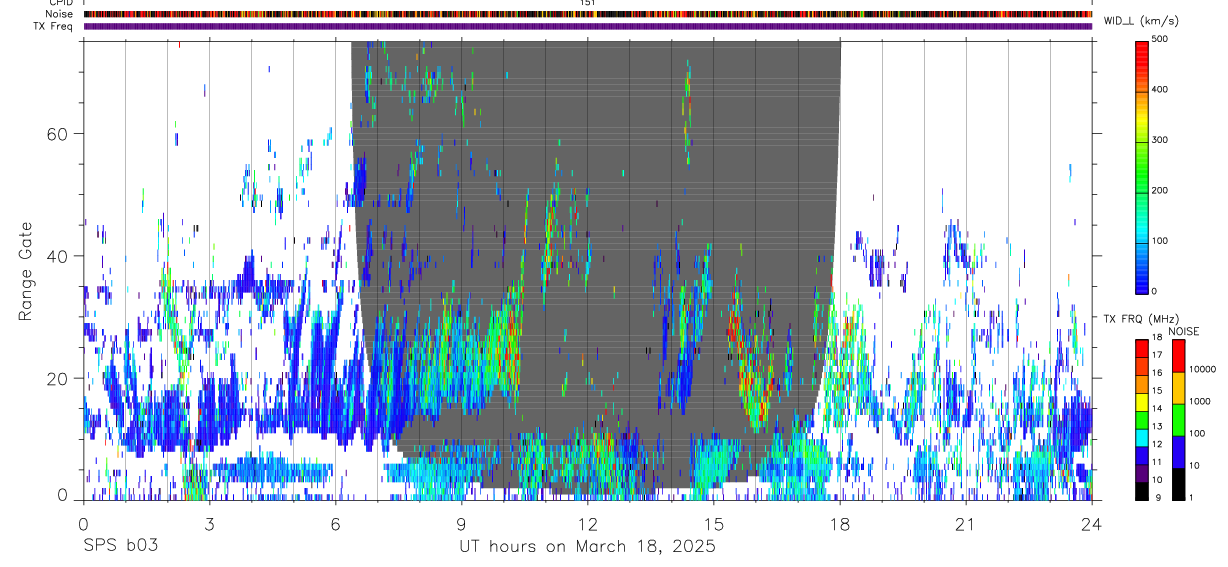1228x567 pixels.
Task: Click the orange swatch of NOISE legend
Action: point(1179,388)
